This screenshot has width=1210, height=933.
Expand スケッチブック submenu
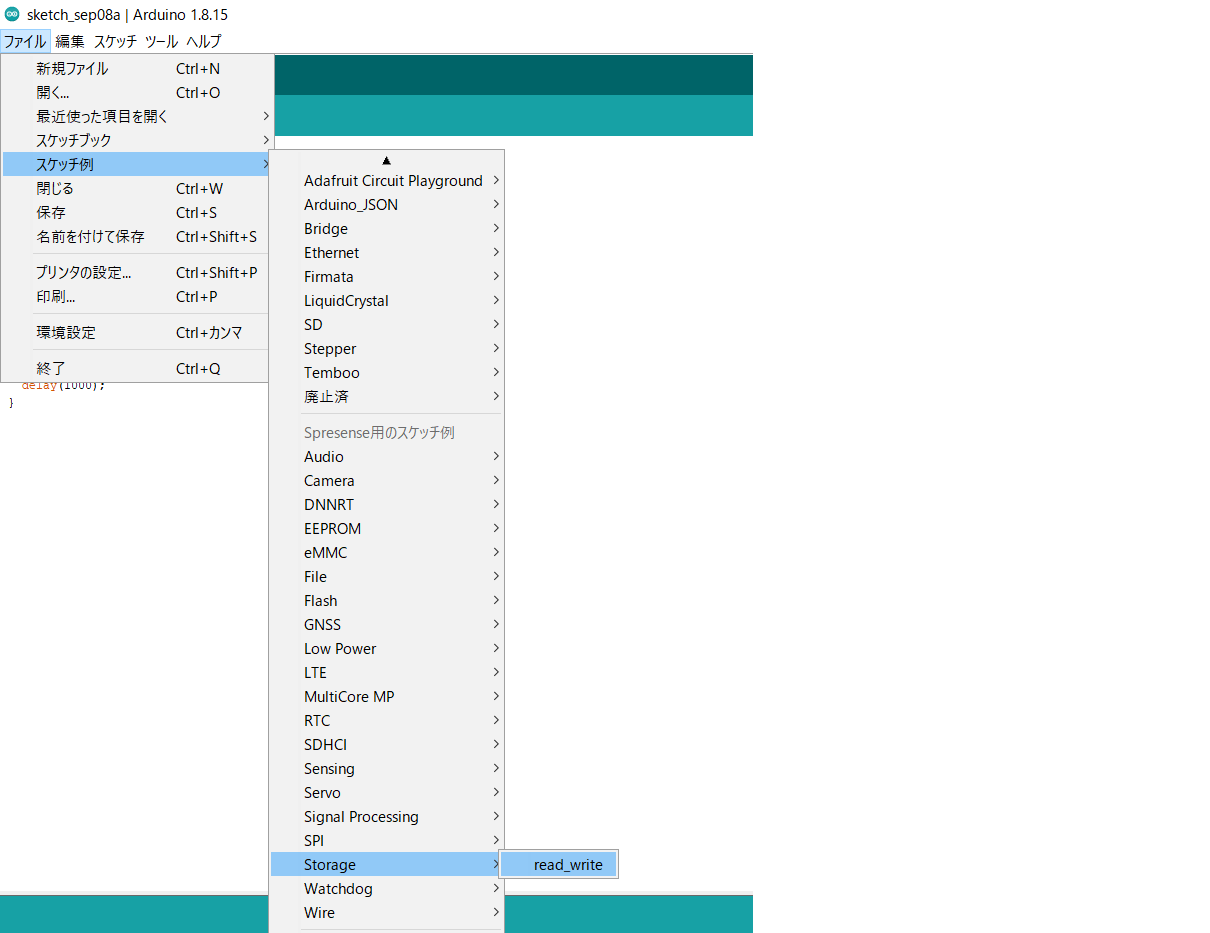137,141
